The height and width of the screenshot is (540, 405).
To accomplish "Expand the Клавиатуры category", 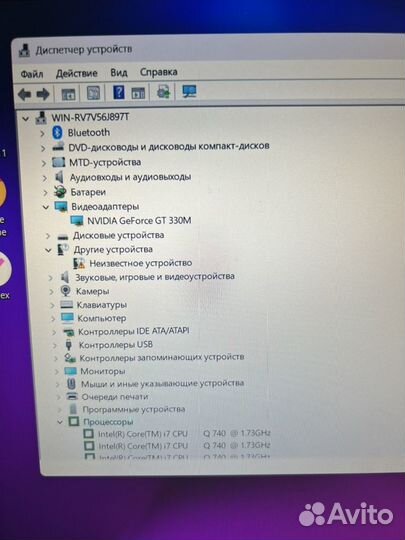I will click(52, 305).
